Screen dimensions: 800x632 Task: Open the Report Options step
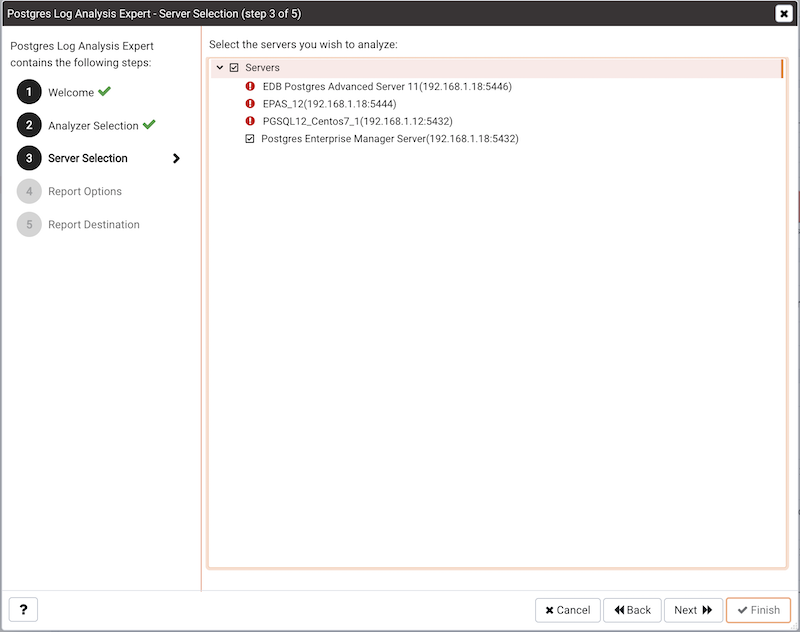click(x=85, y=191)
